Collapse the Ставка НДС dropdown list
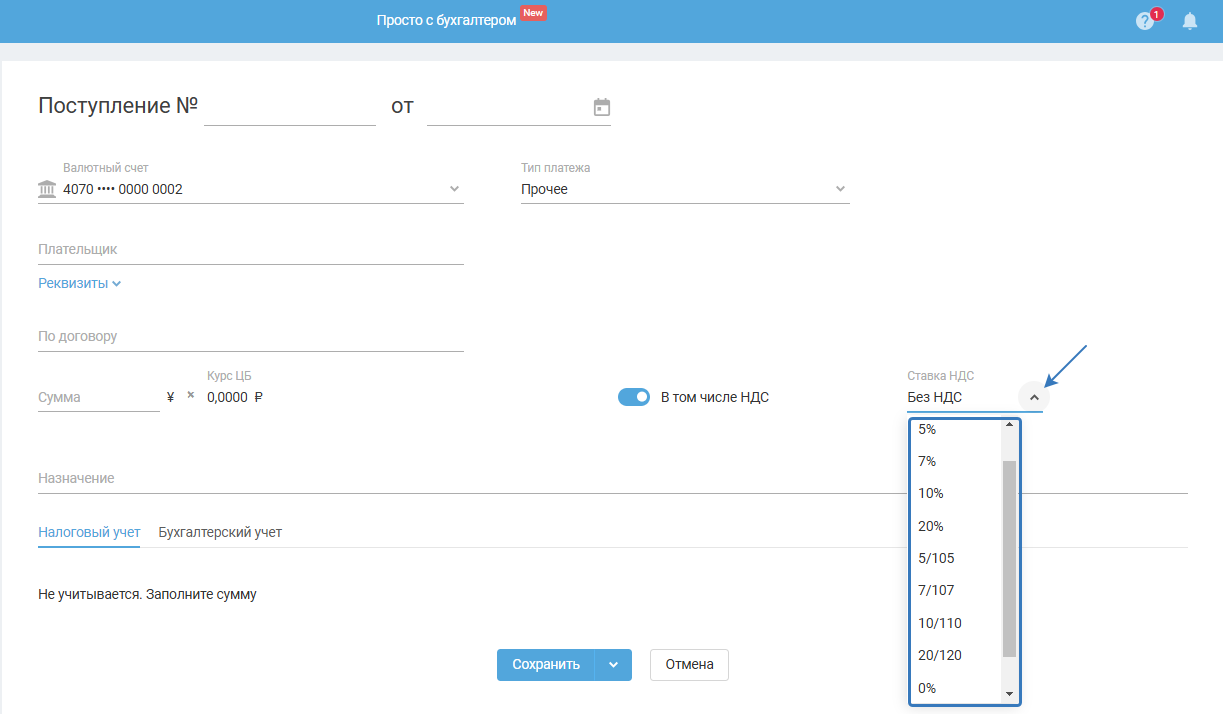 [1034, 397]
